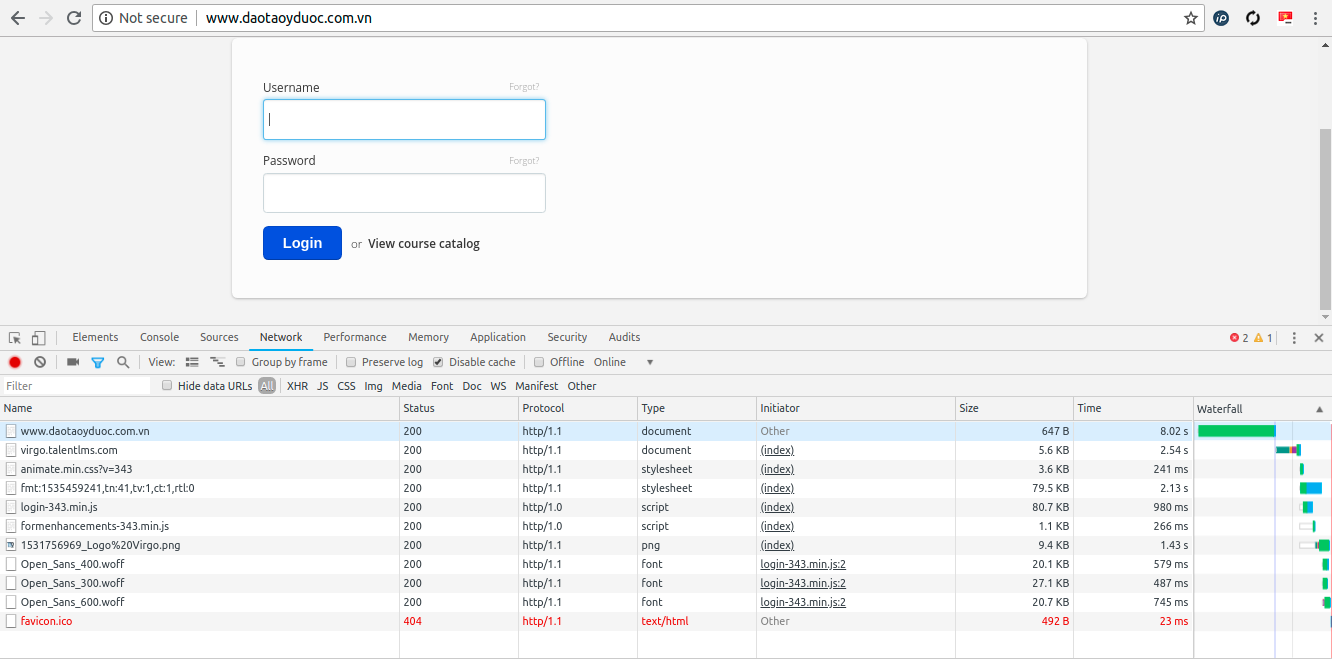This screenshot has height=659, width=1332.
Task: Select the All filter button
Action: click(x=267, y=386)
